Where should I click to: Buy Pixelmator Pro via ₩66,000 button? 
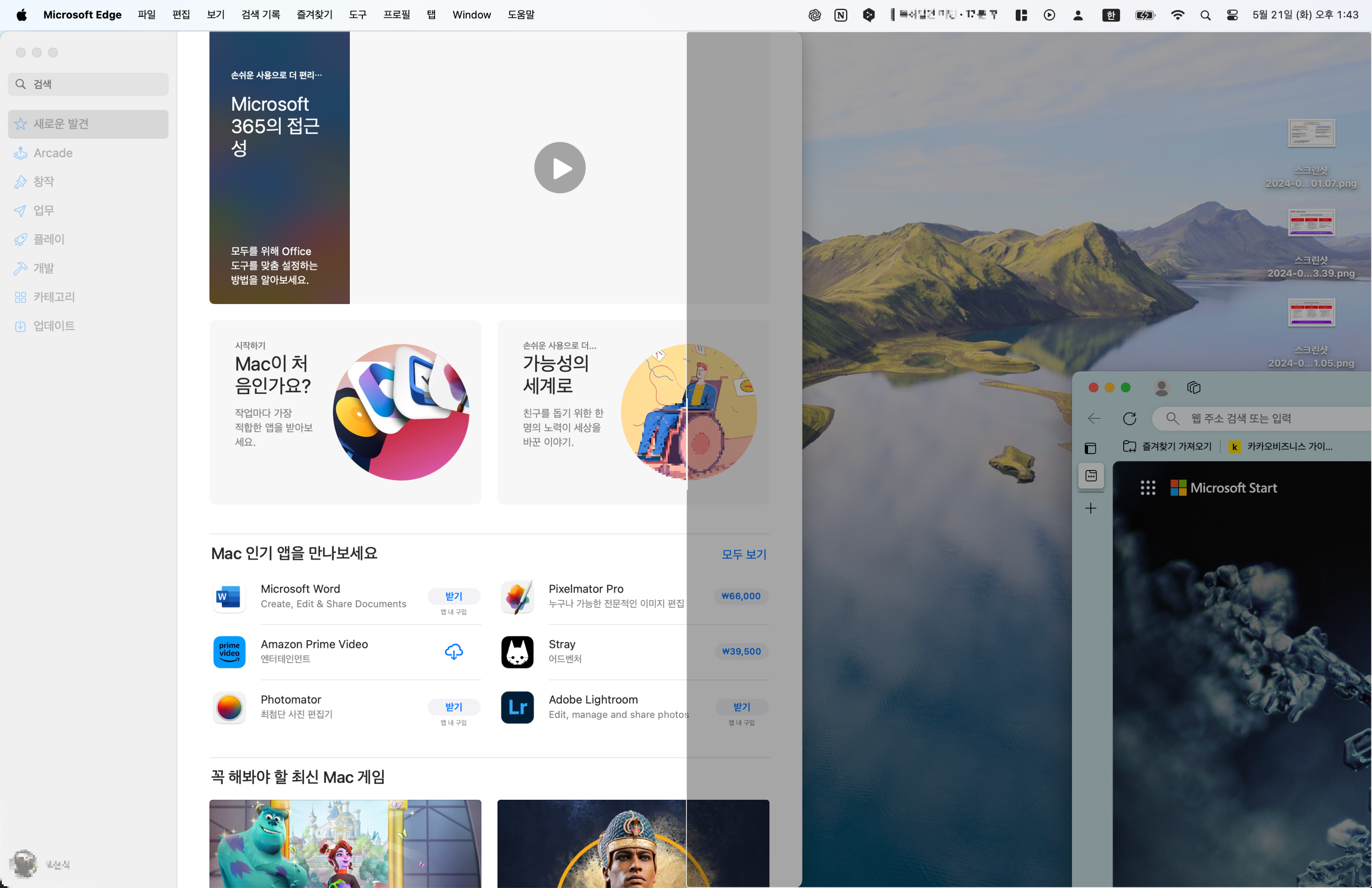point(741,596)
